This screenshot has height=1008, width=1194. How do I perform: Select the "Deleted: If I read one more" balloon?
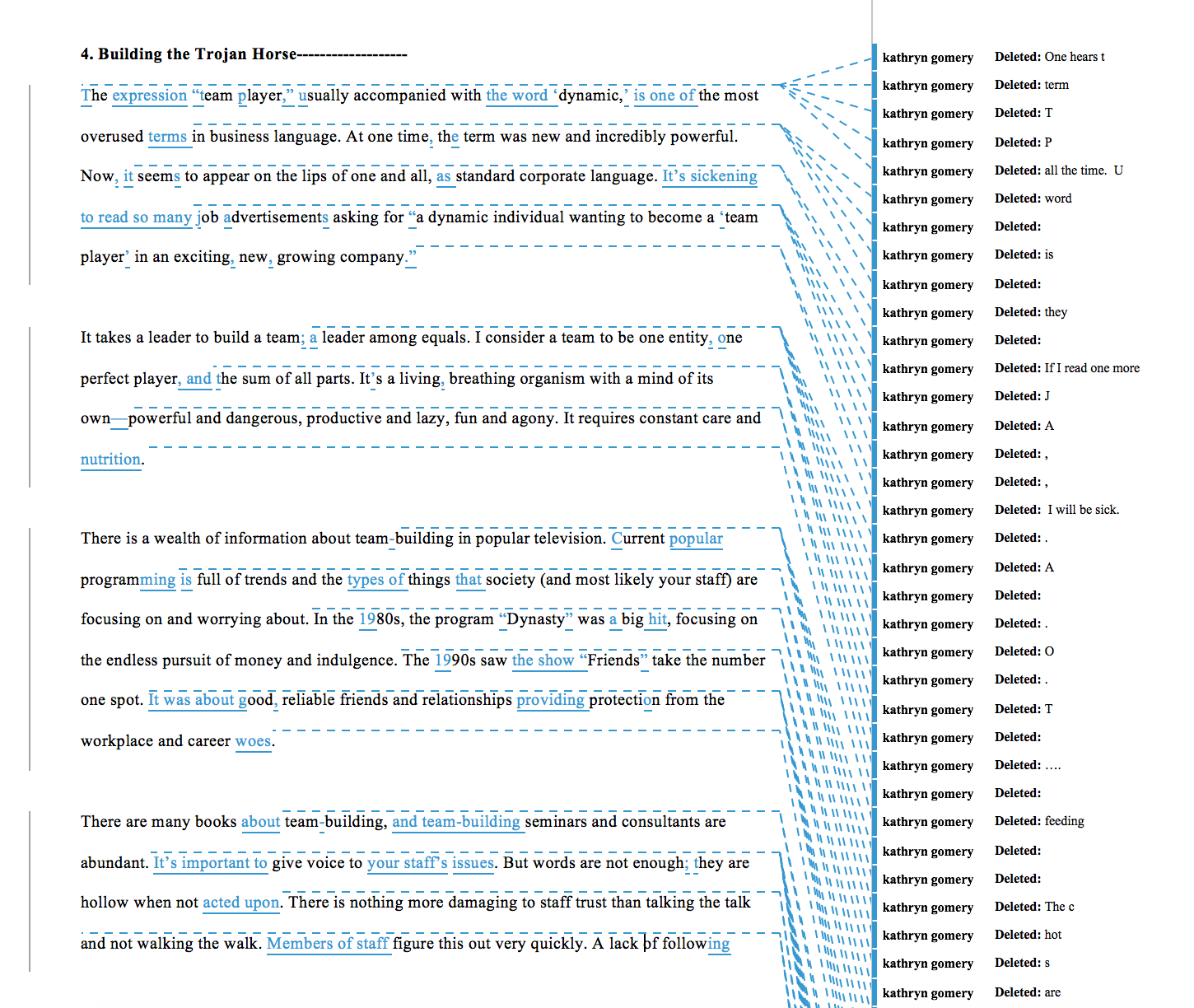coord(1067,368)
